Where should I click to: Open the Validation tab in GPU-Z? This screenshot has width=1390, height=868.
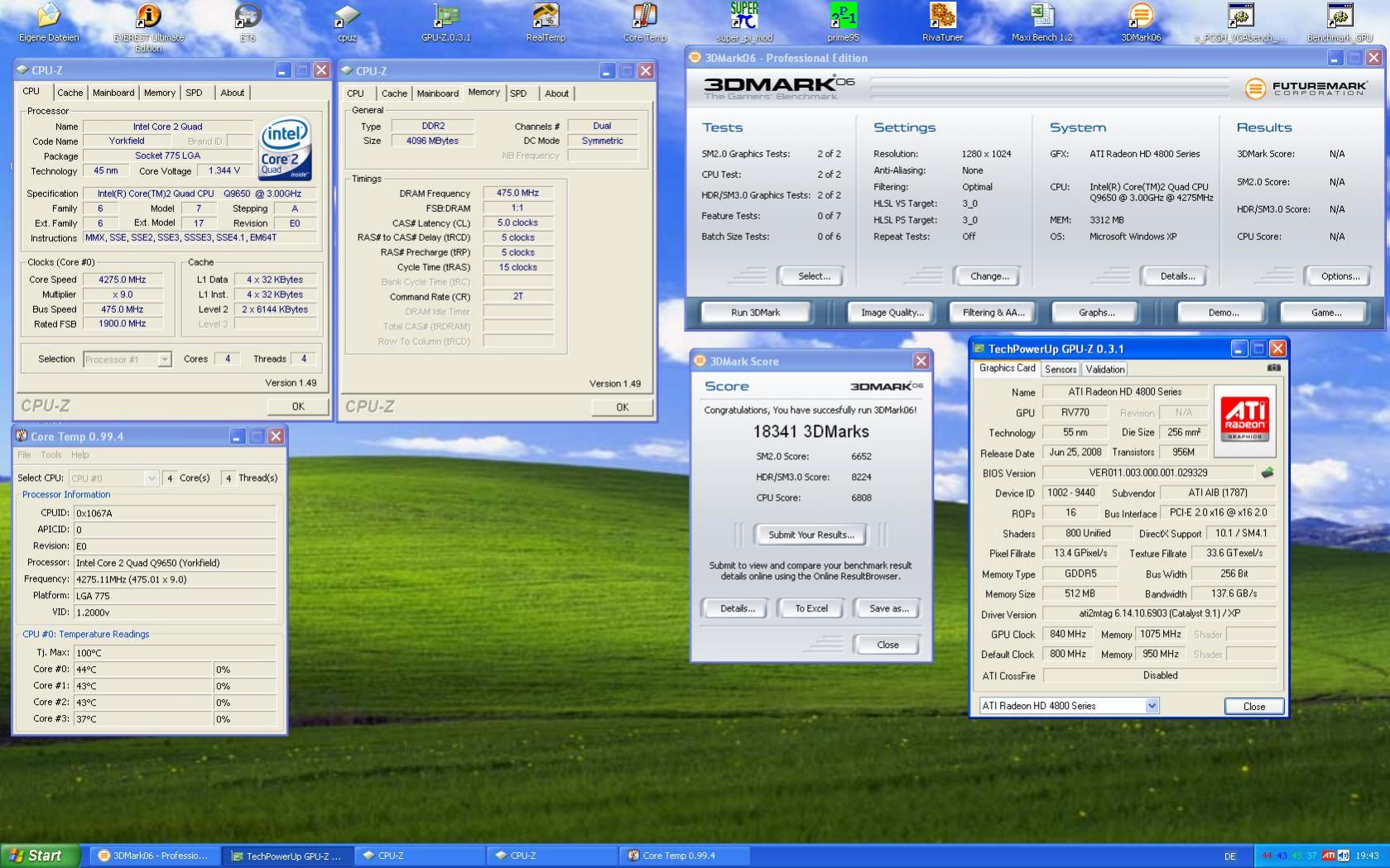pyautogui.click(x=1105, y=370)
